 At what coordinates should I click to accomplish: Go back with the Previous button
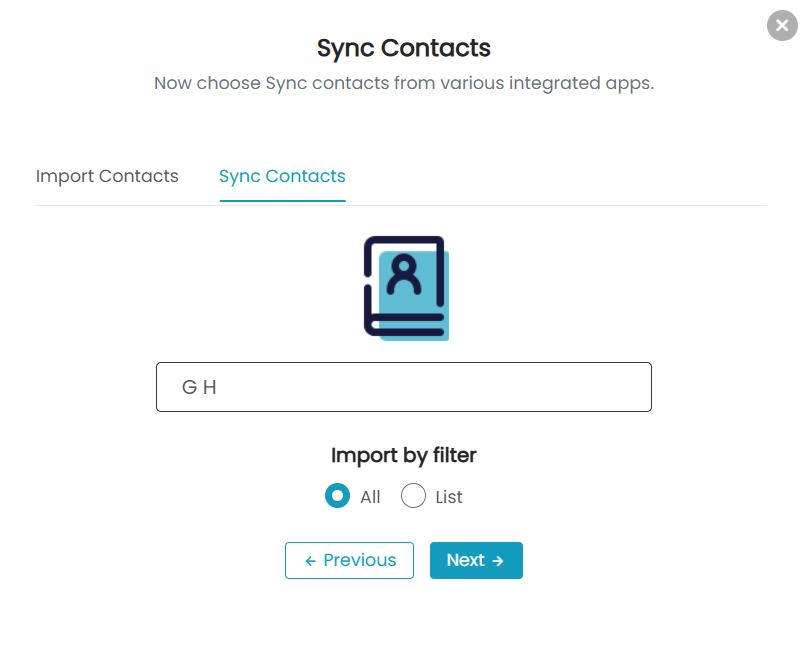[350, 561]
